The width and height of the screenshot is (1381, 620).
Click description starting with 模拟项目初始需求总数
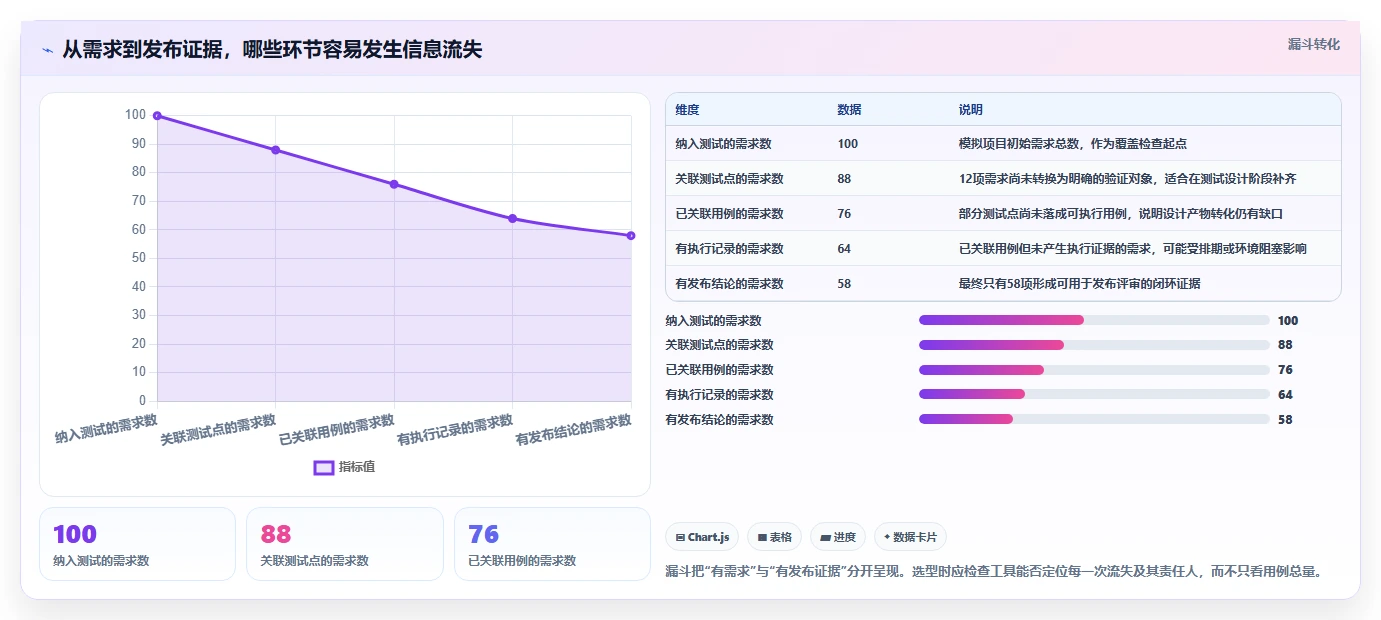click(x=1072, y=144)
